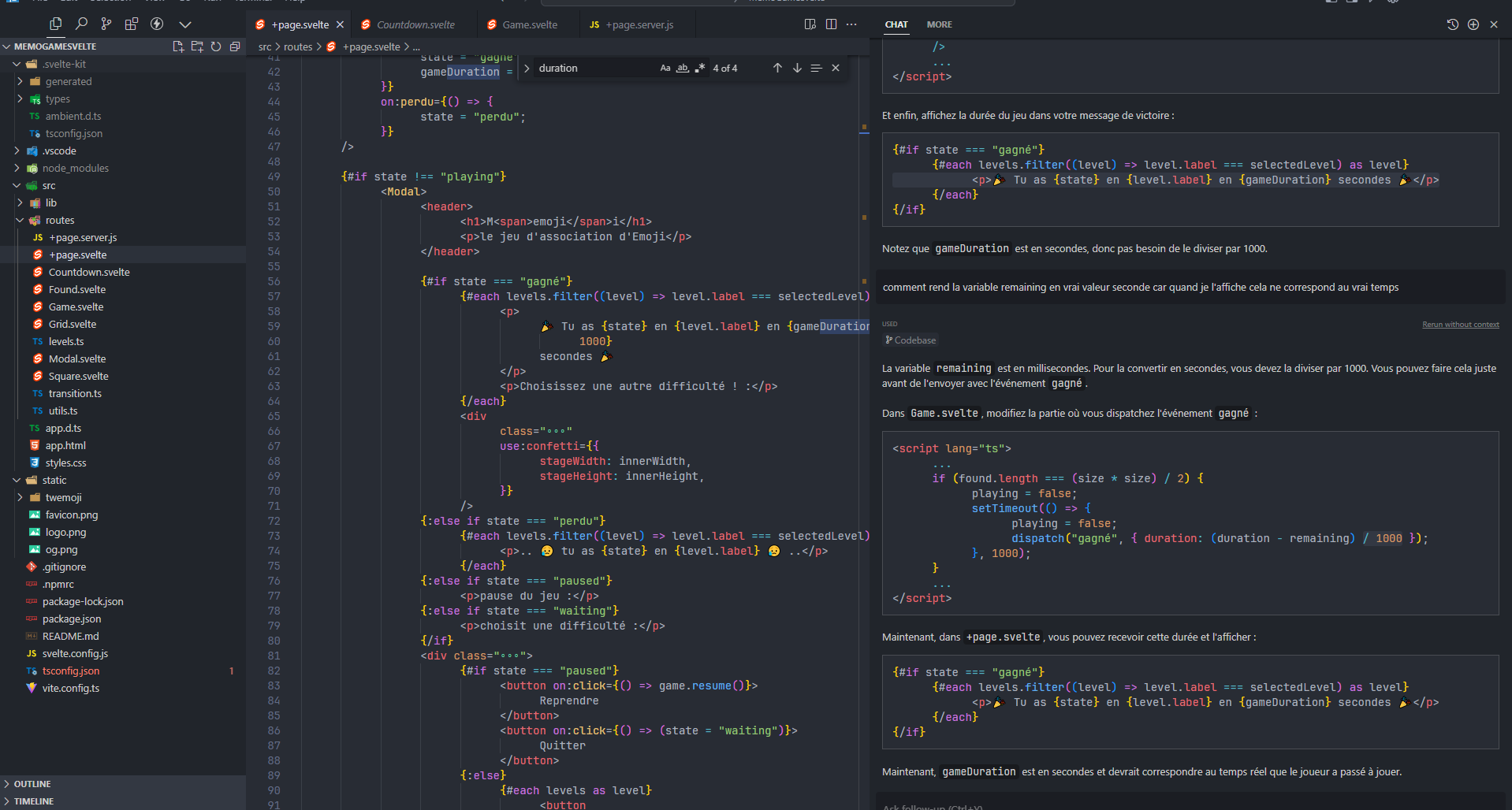Open styles.css file
Viewport: 1512px width, 810px height.
[x=123, y=463]
